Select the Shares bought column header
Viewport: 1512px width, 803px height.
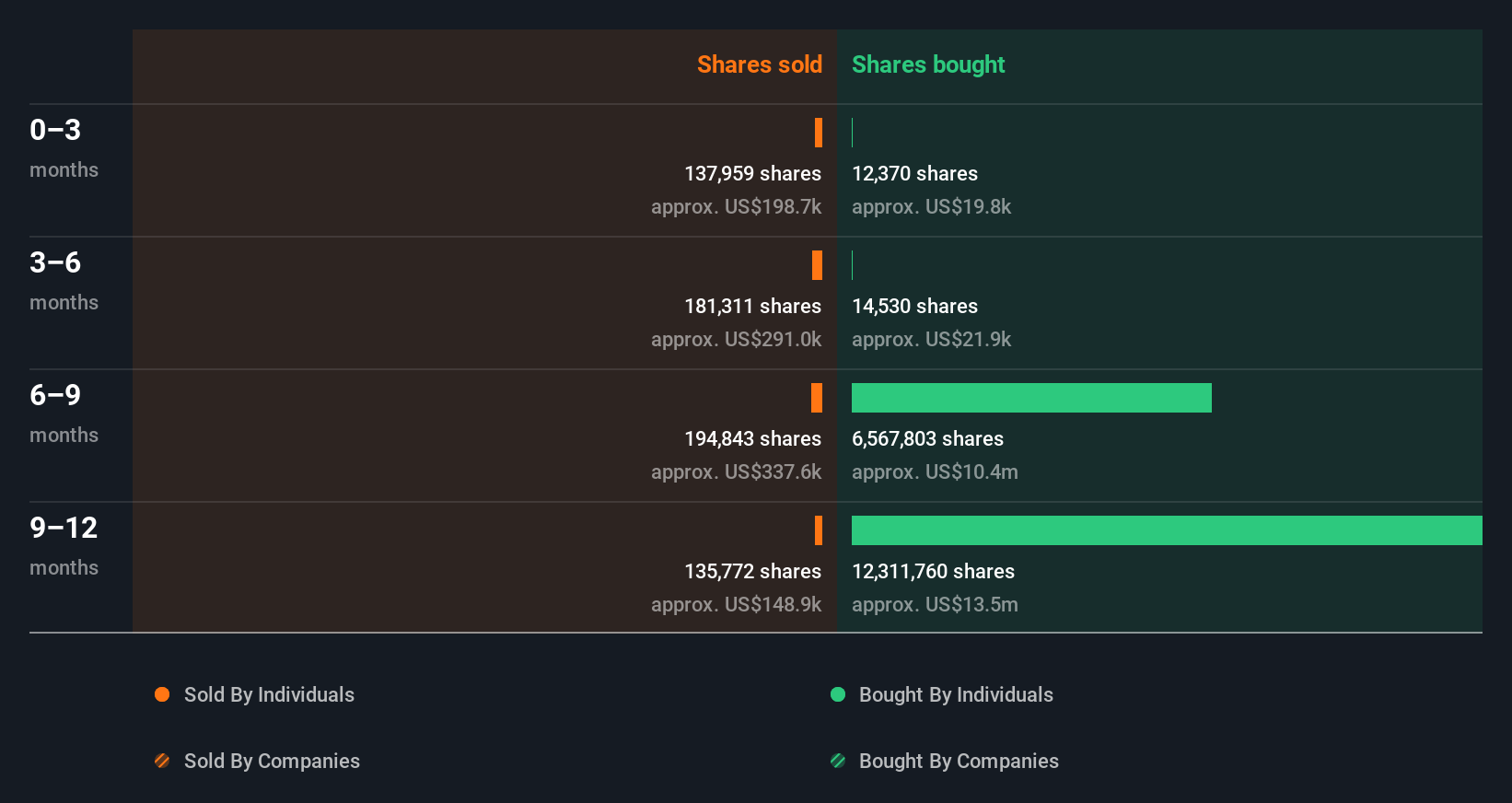point(928,64)
